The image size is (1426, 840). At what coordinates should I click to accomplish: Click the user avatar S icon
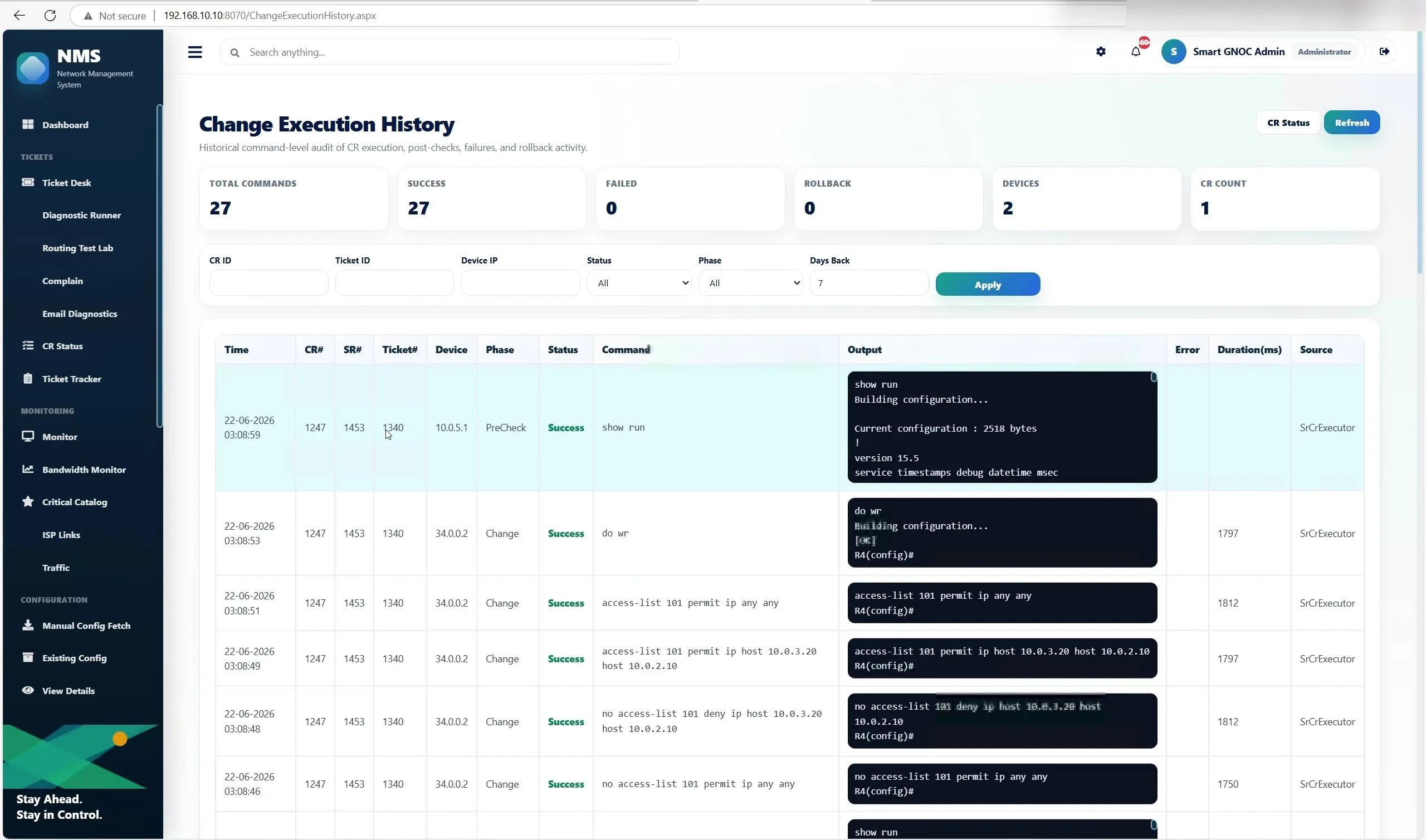(1174, 51)
